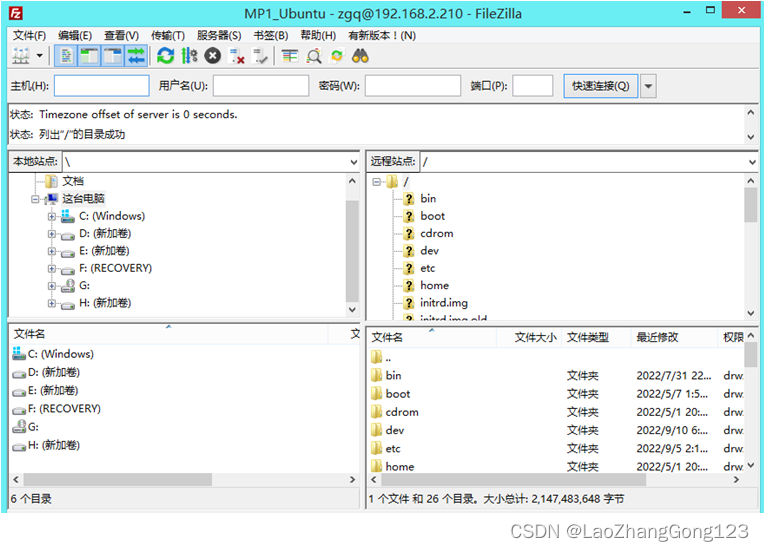Click the local tree vertical scrollbar
This screenshot has height=551, width=764.
click(x=352, y=251)
